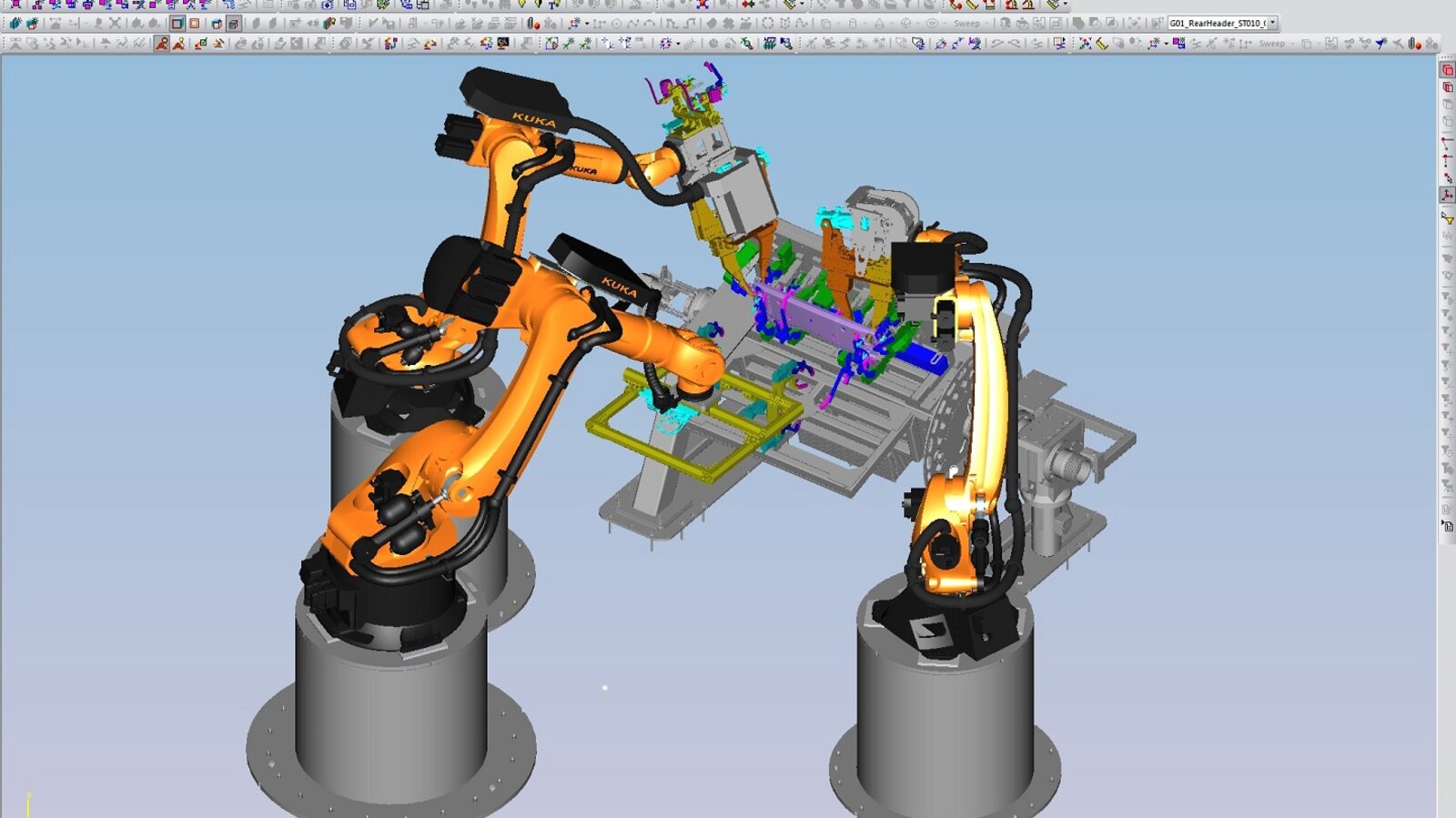Toggle the highlighted robot jog icon
This screenshot has width=1456, height=818.
coord(161,44)
